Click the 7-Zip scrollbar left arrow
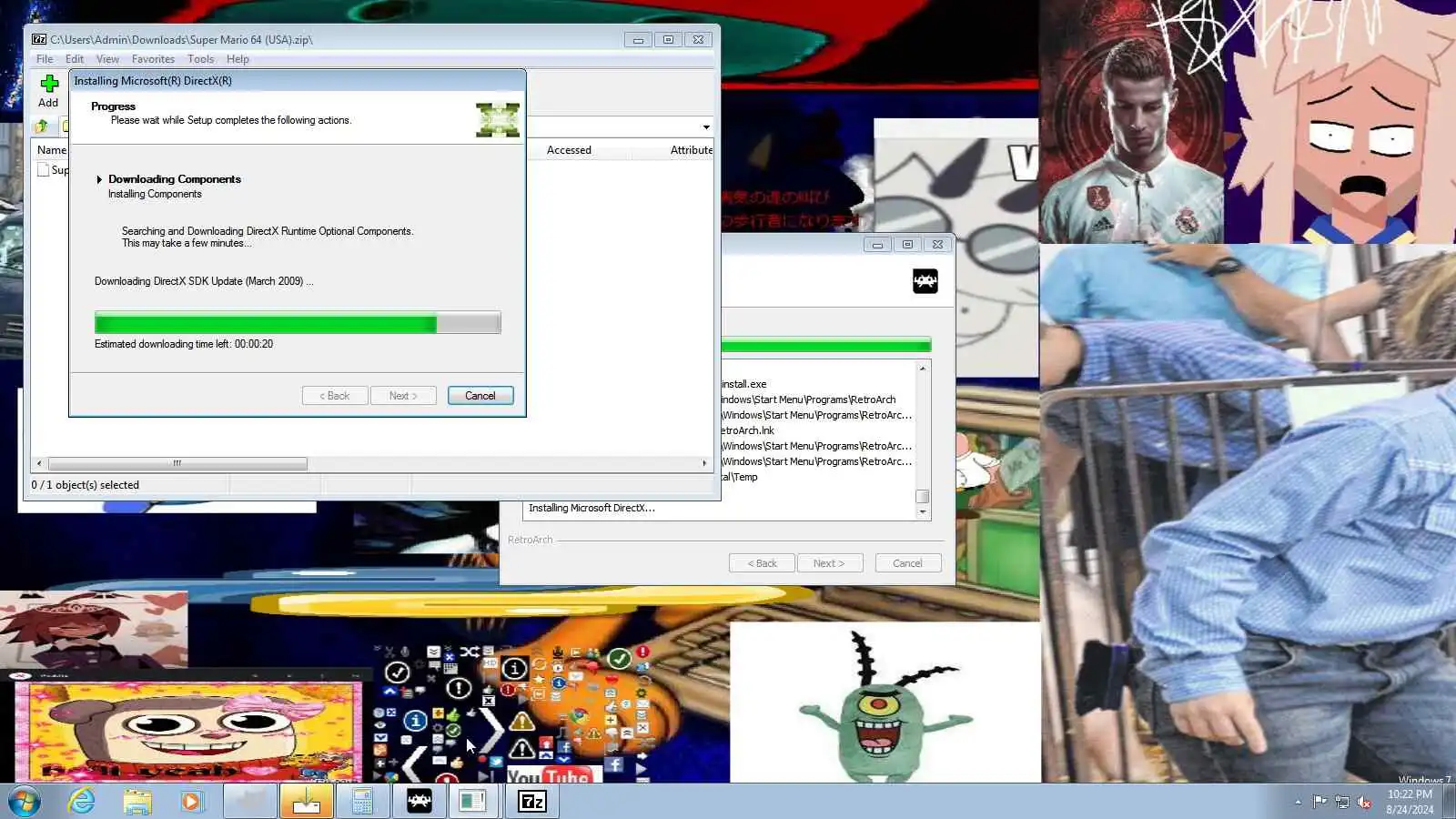Screen dimensions: 1456x819 click(x=38, y=463)
